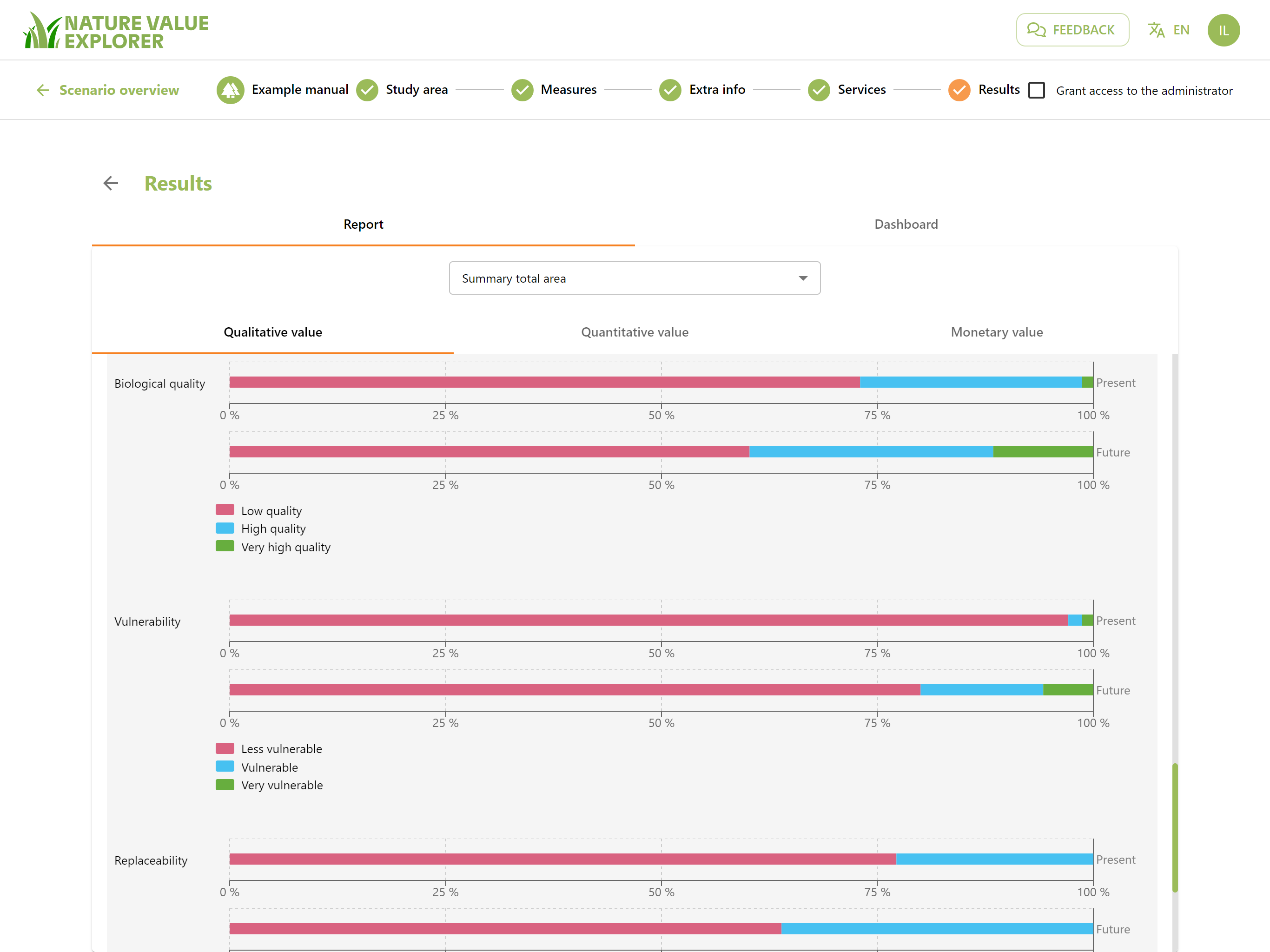Click the green vertical scrollbar thumb
This screenshot has width=1270, height=952.
click(x=1175, y=827)
